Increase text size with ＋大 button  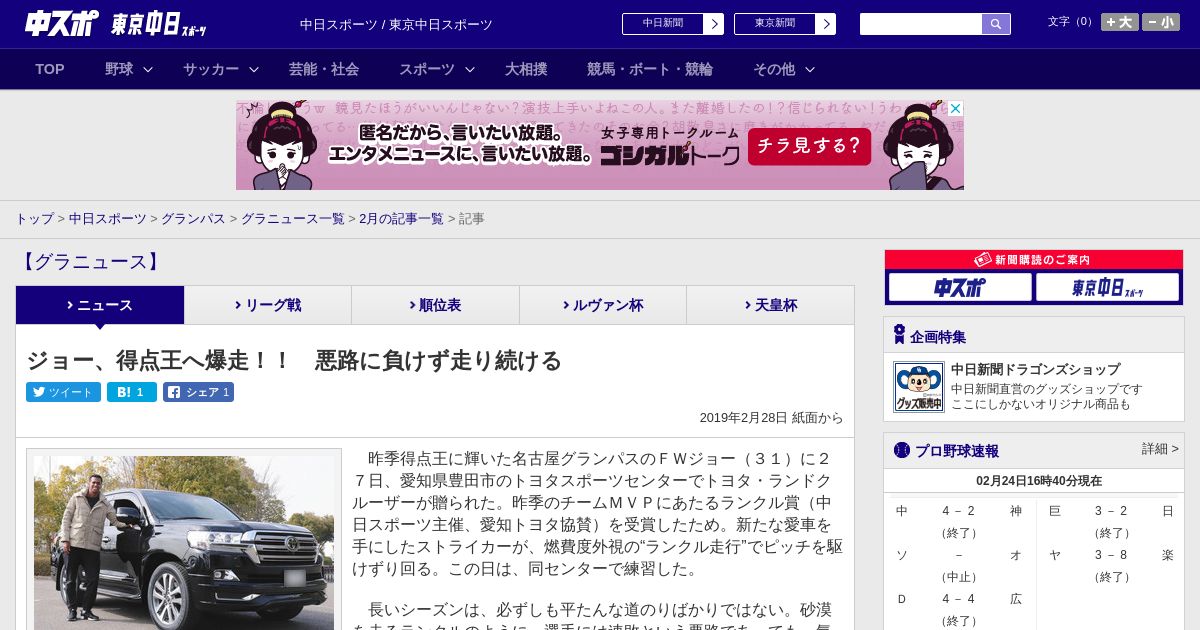coord(1120,22)
